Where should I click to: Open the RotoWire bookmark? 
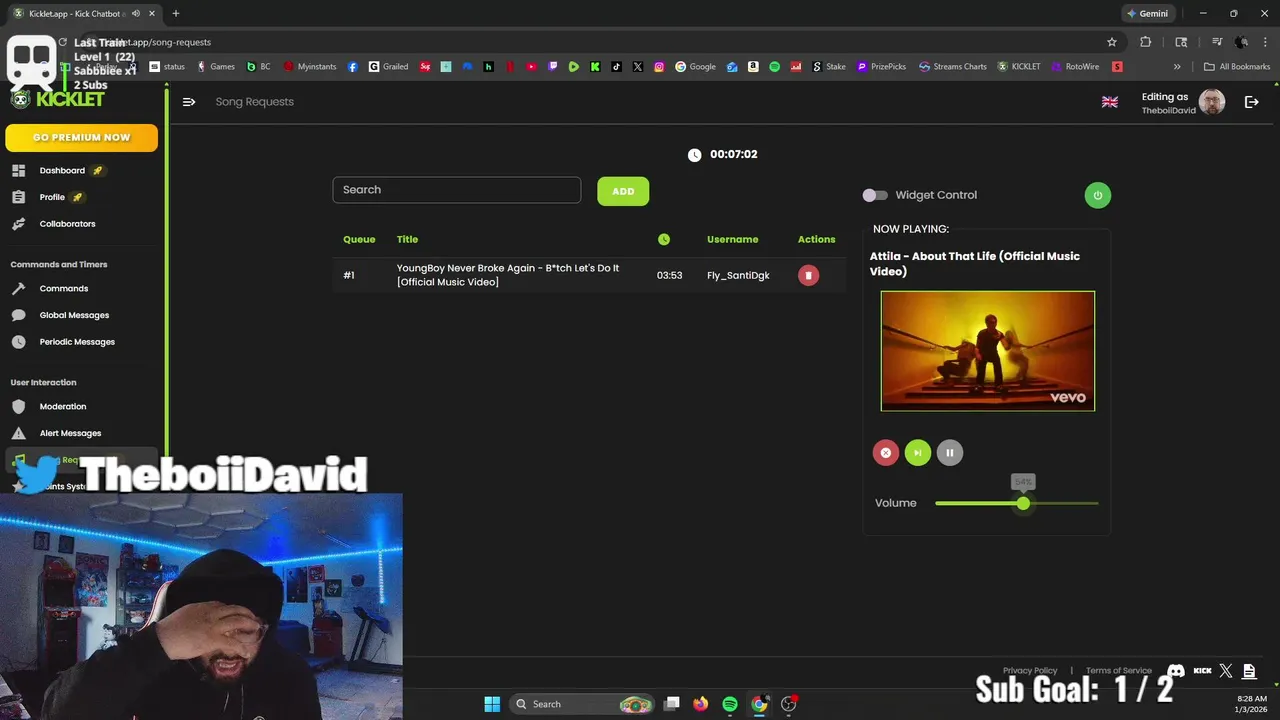coord(1075,67)
